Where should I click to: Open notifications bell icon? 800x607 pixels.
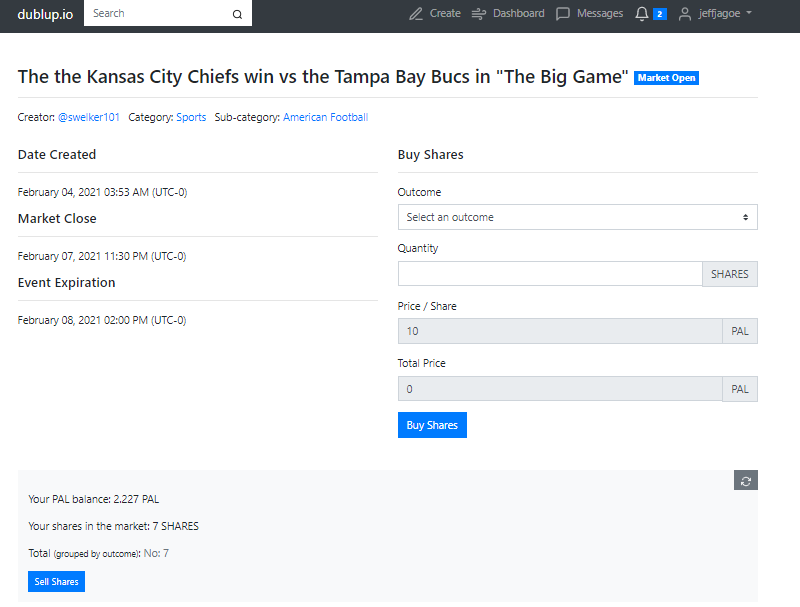642,14
